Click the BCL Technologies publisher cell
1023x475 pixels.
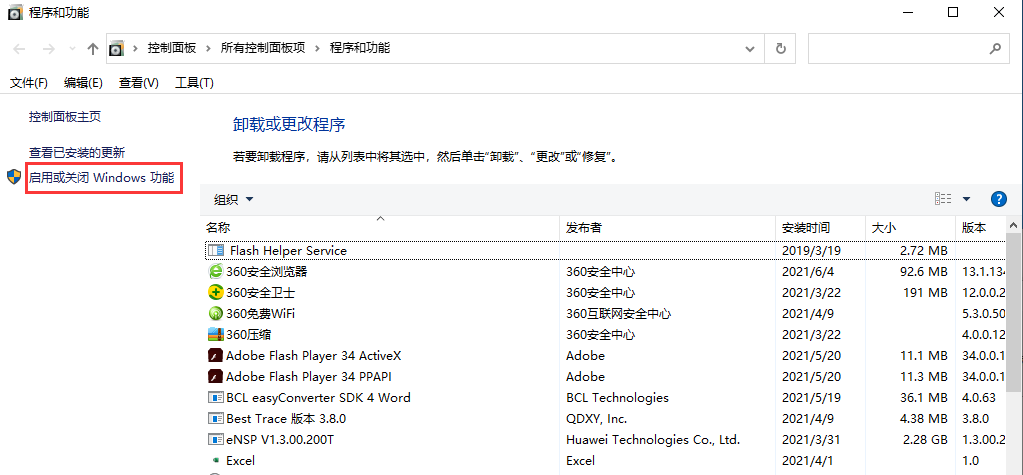tap(617, 397)
